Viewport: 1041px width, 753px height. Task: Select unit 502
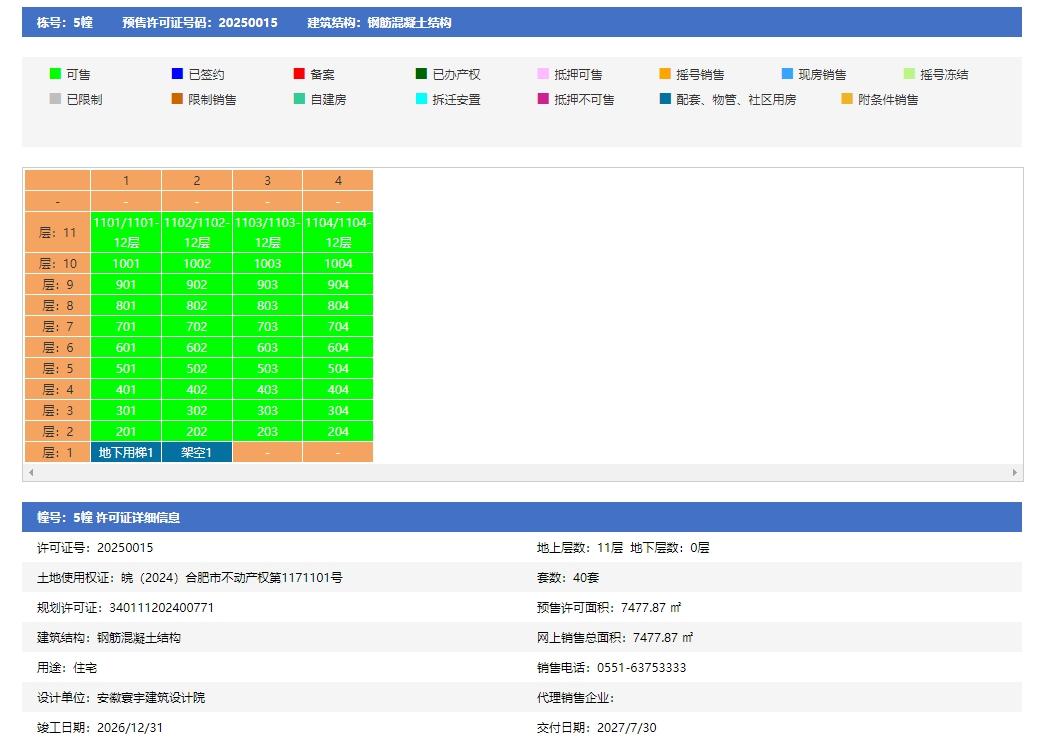[x=197, y=369]
